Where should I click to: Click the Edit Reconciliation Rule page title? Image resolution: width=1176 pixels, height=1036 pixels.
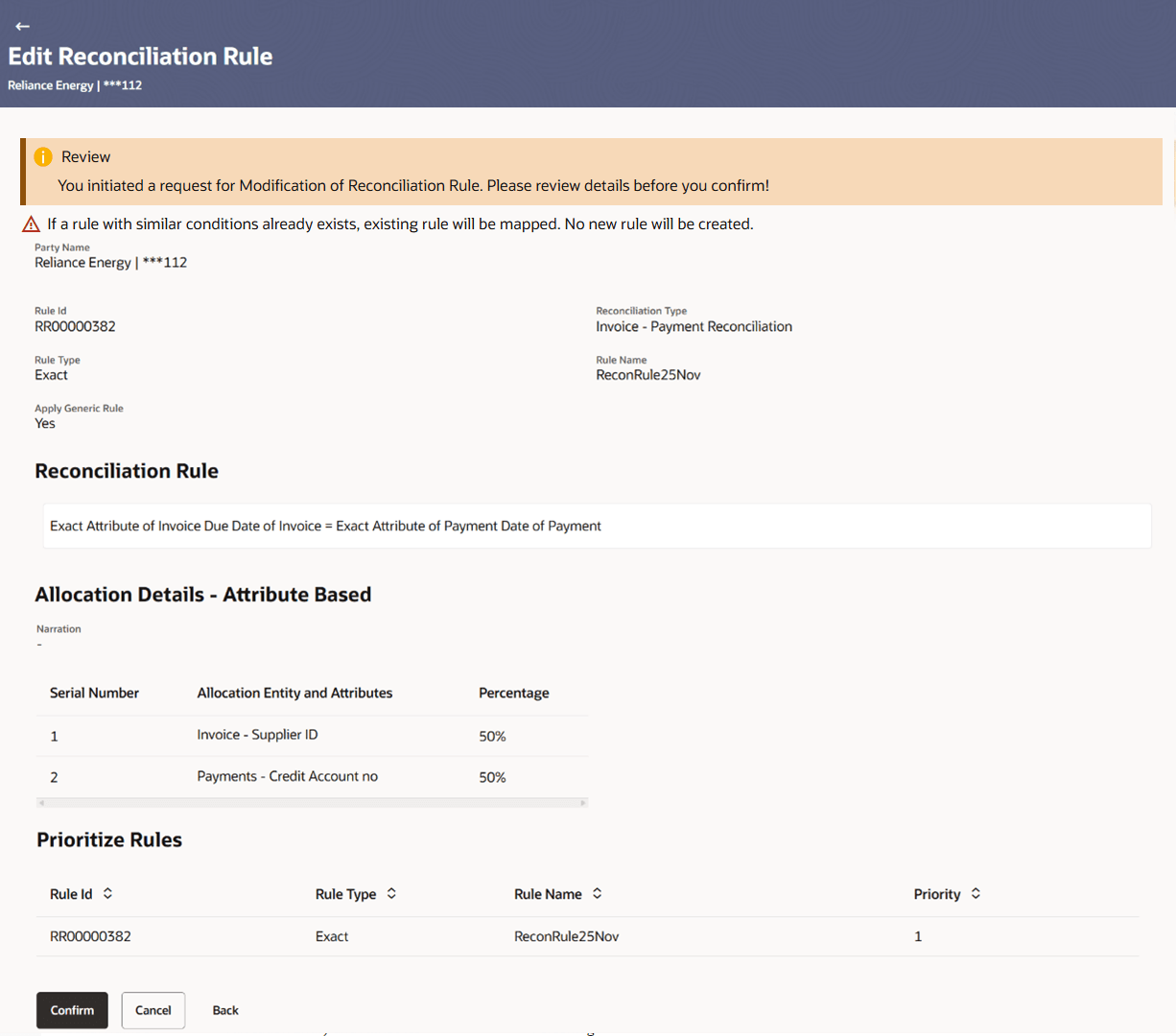pyautogui.click(x=140, y=57)
